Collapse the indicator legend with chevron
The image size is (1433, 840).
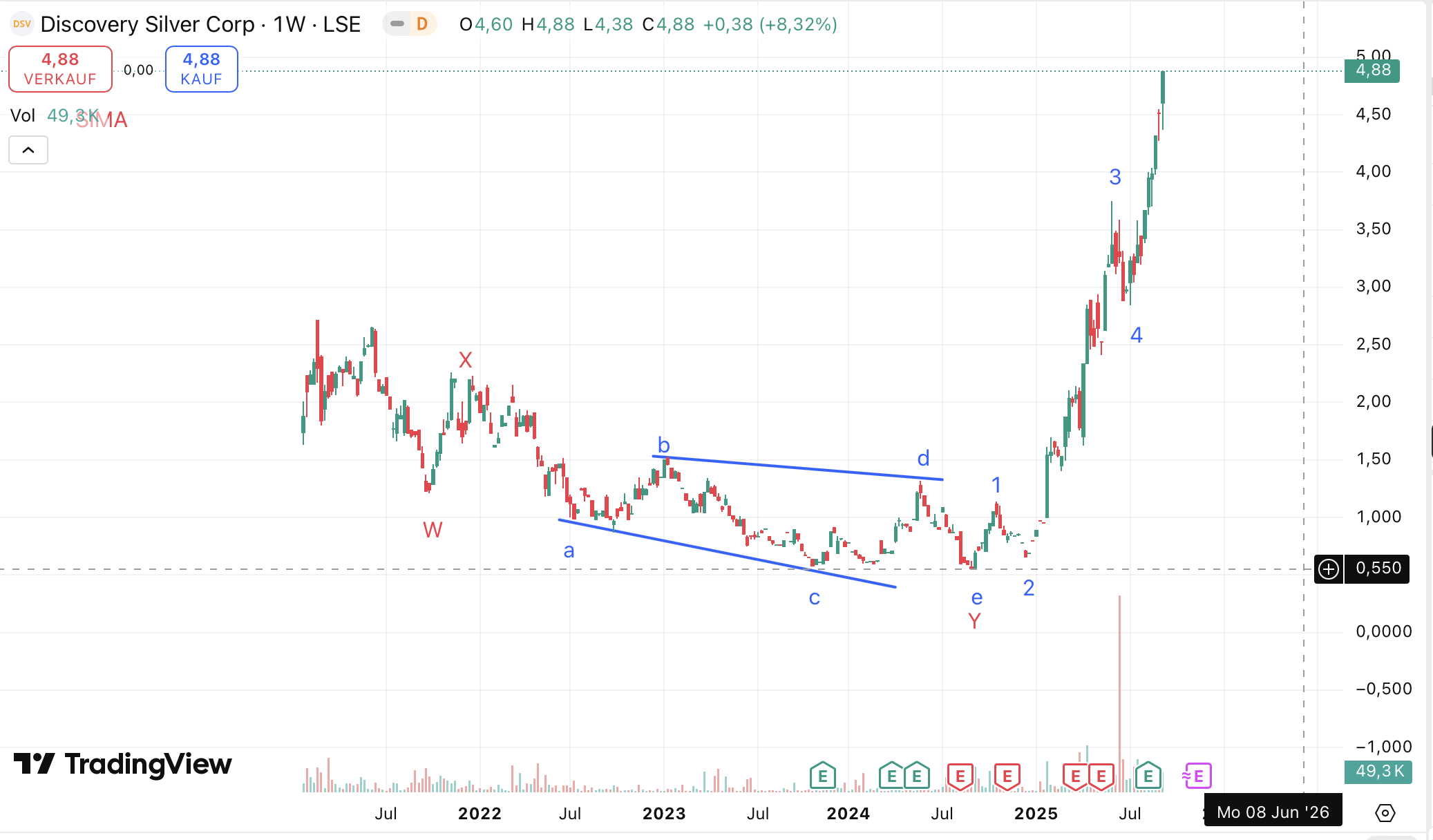(x=28, y=150)
